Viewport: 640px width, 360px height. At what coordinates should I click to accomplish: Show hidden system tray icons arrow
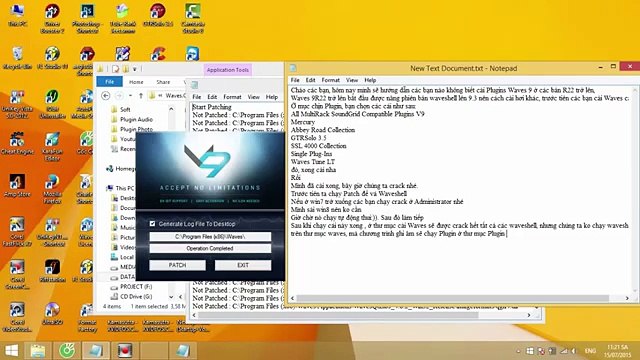click(x=518, y=351)
